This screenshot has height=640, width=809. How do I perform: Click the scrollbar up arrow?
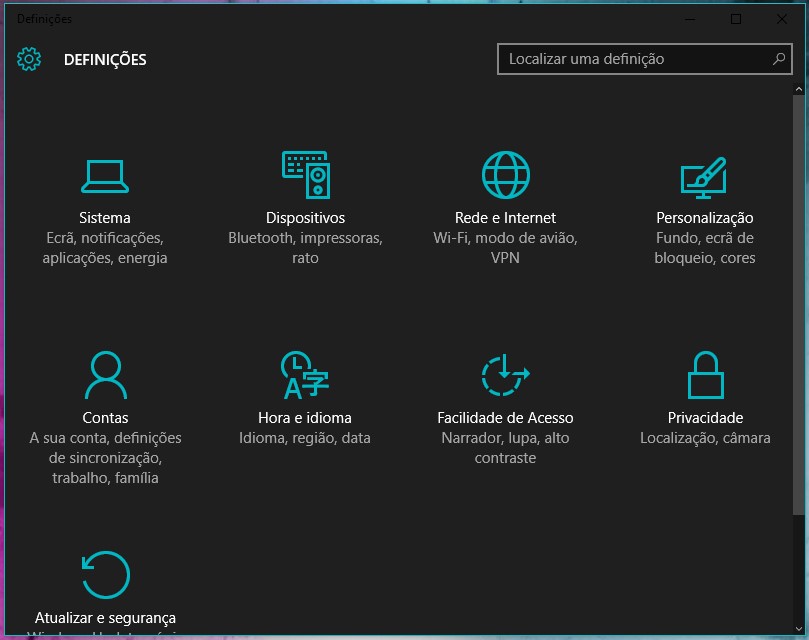click(799, 89)
